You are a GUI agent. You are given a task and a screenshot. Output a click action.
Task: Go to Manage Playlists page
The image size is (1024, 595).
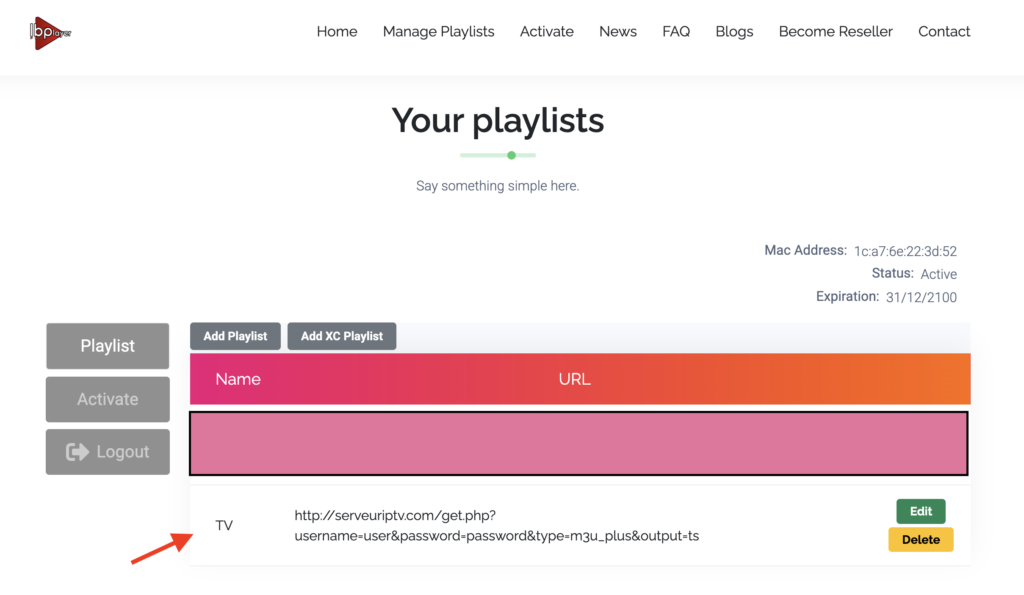click(438, 31)
